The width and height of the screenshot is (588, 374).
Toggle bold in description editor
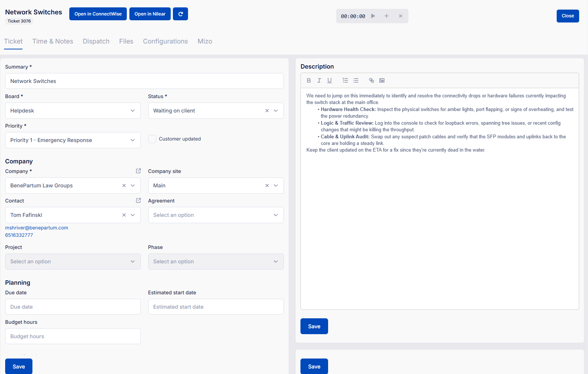click(309, 80)
